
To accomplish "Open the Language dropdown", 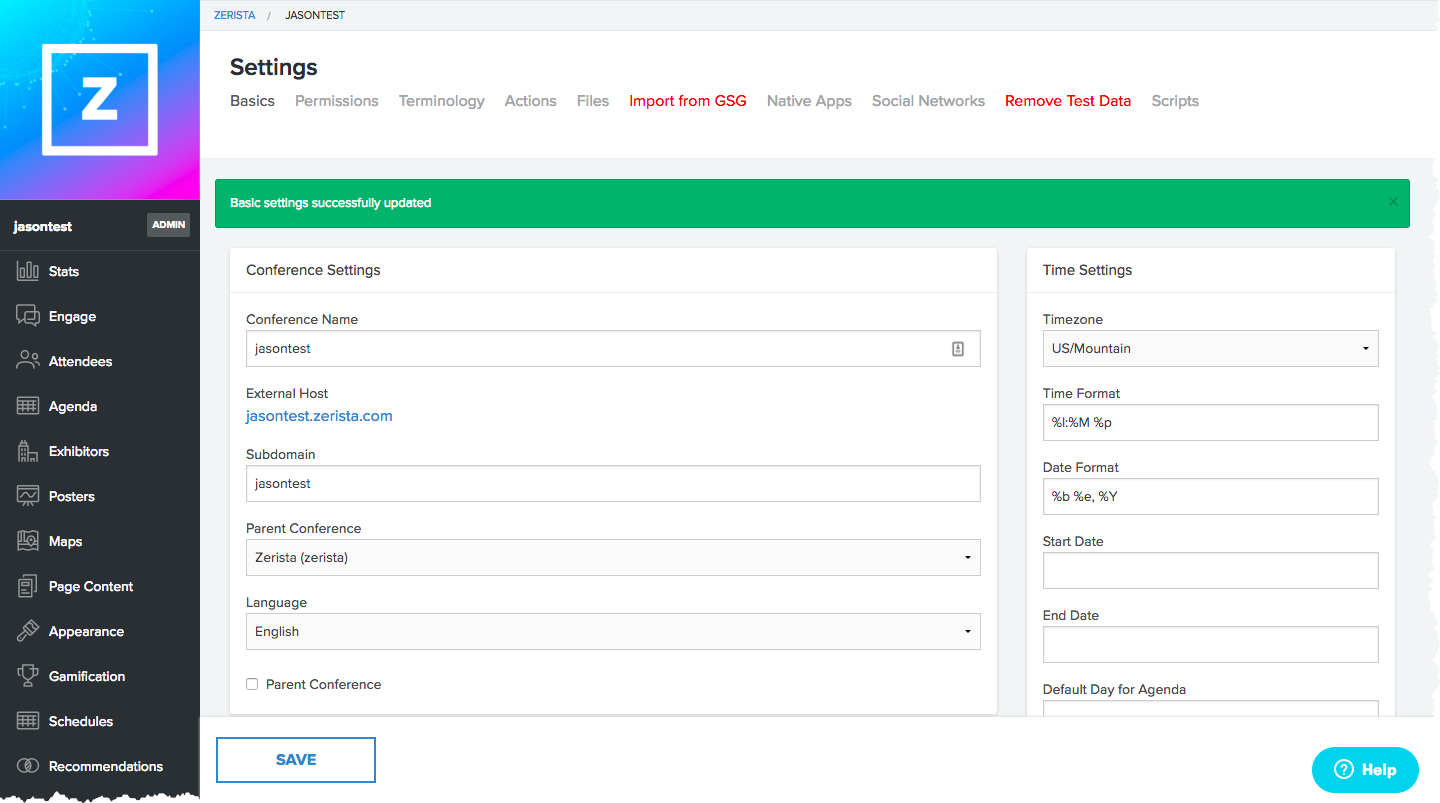I will tap(613, 631).
